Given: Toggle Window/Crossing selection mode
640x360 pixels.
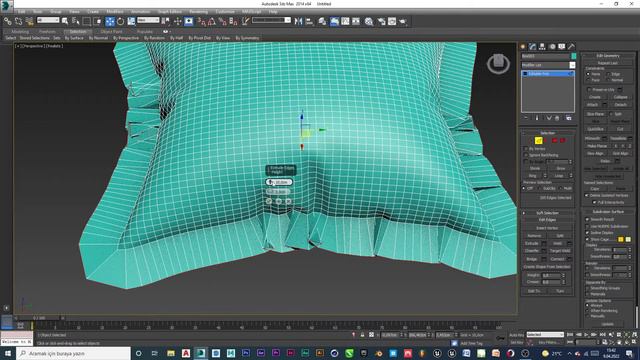Looking at the screenshot, I should click(98, 21).
